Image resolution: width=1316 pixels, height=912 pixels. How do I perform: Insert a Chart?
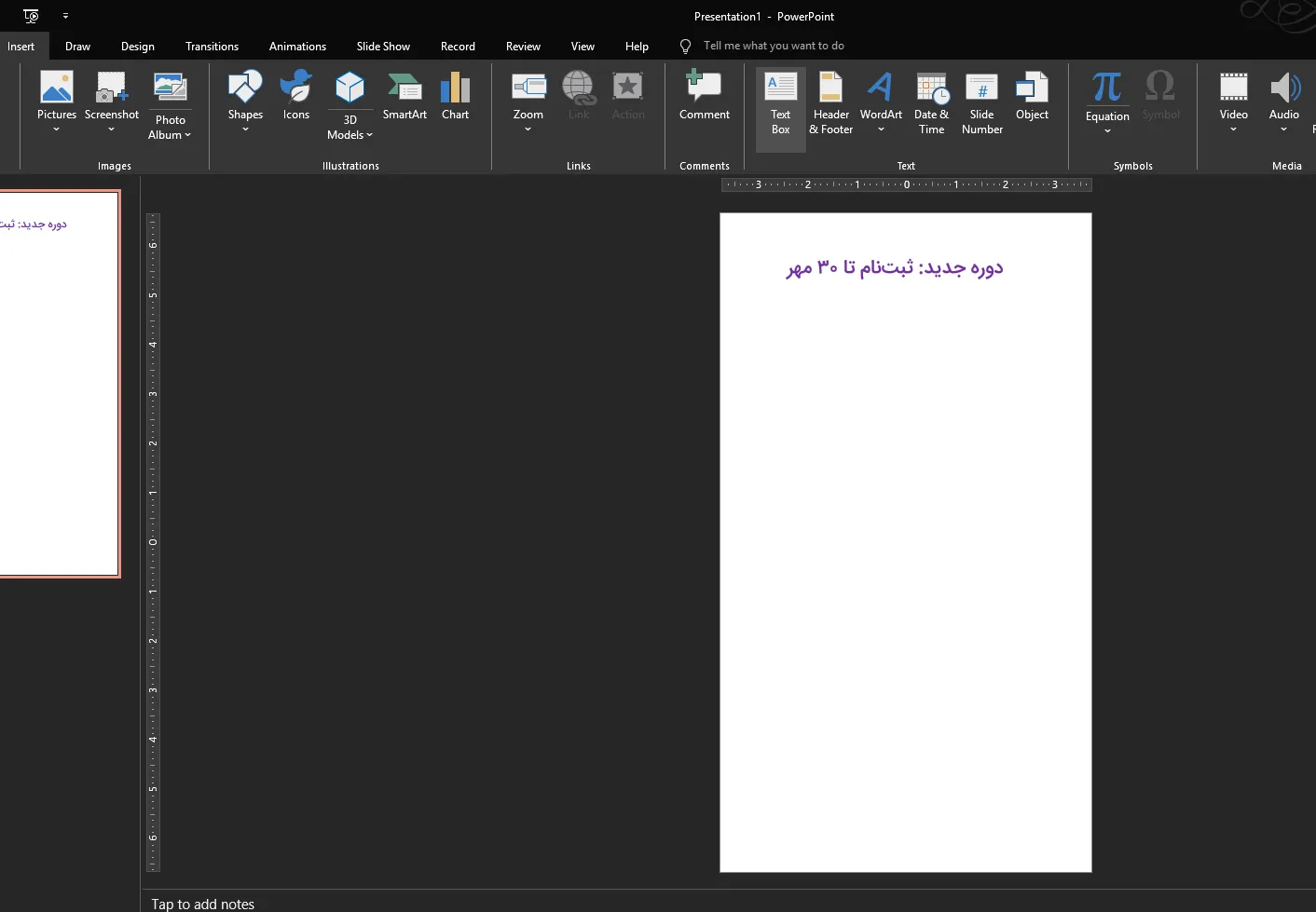click(x=455, y=95)
